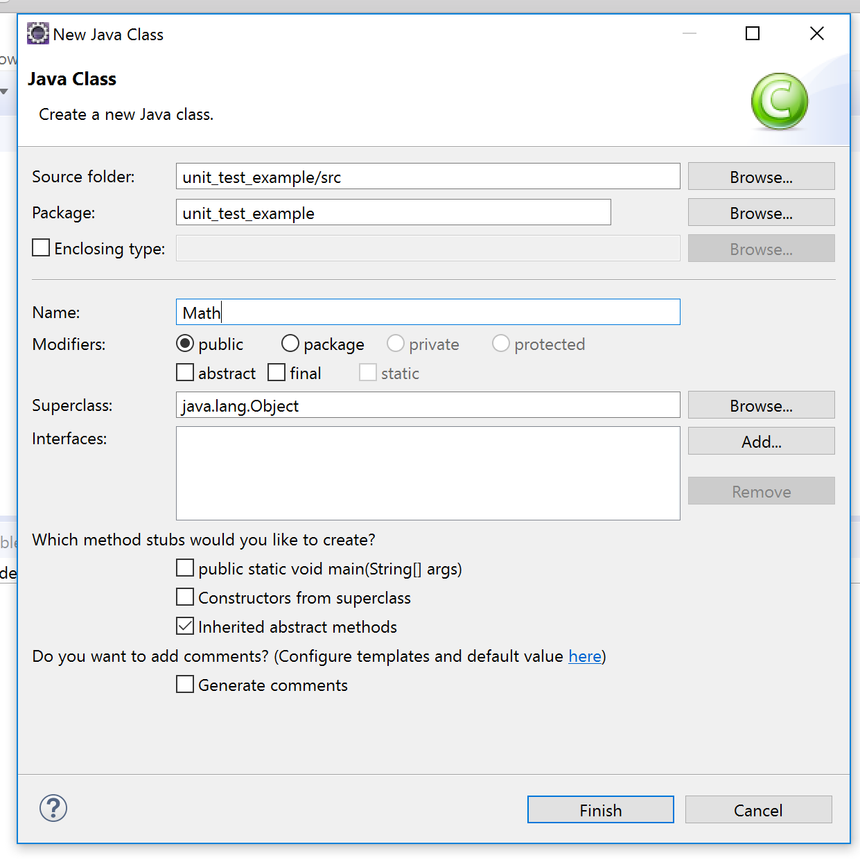Viewport: 860px width, 860px height.
Task: Click the Name input field containing Math
Action: [427, 313]
